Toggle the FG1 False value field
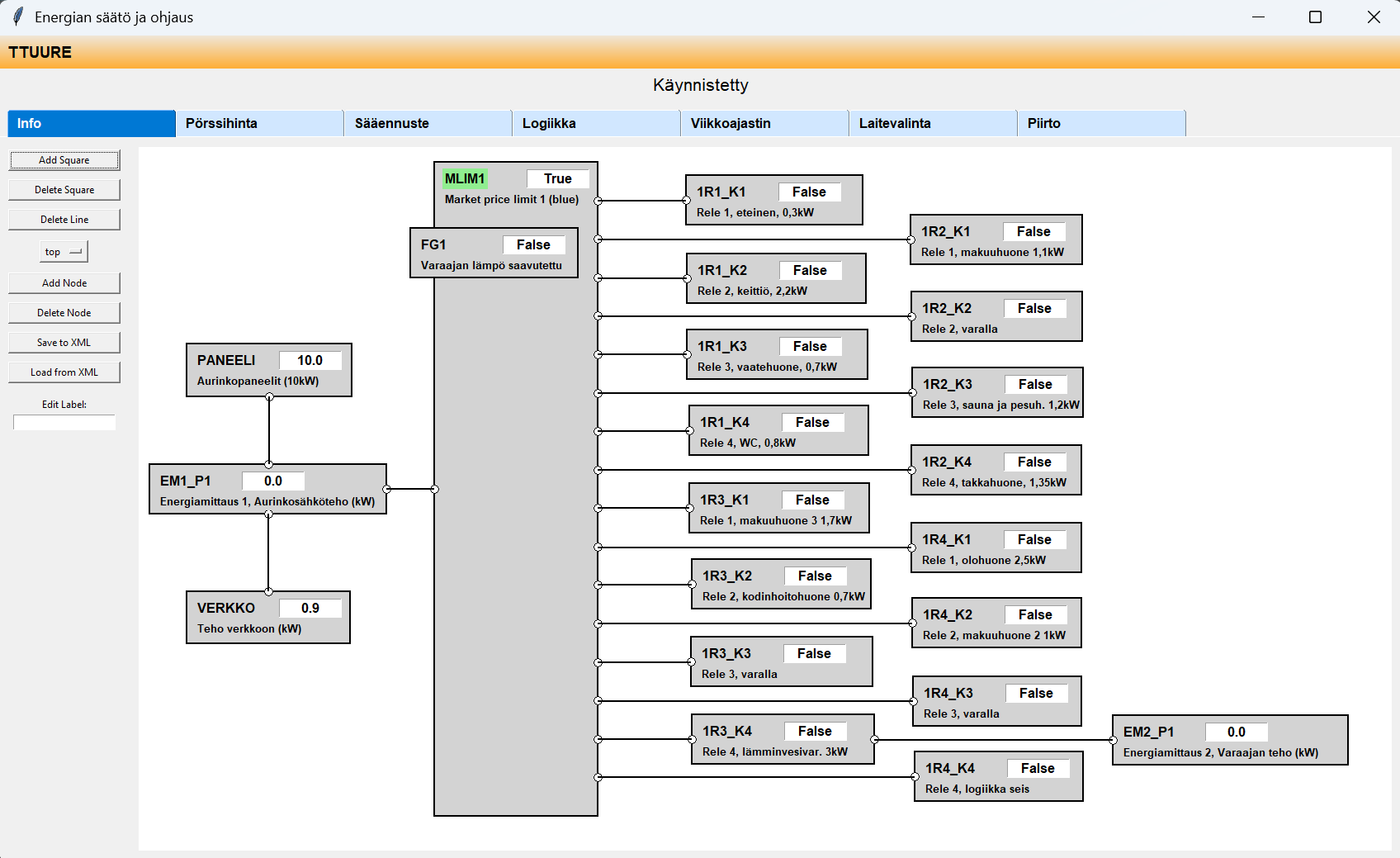 pos(533,244)
